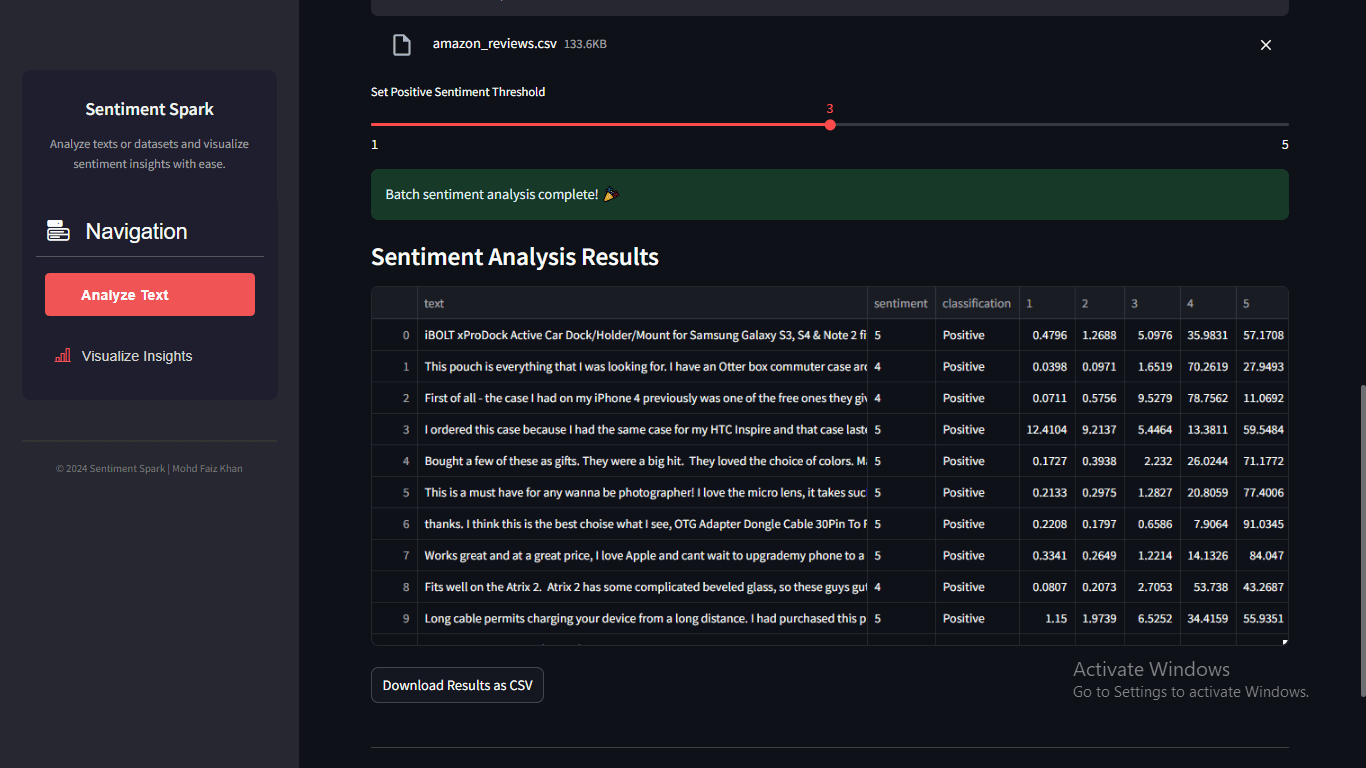Viewport: 1366px width, 768px height.
Task: Click the column header labeled 1
Action: pyautogui.click(x=1046, y=303)
